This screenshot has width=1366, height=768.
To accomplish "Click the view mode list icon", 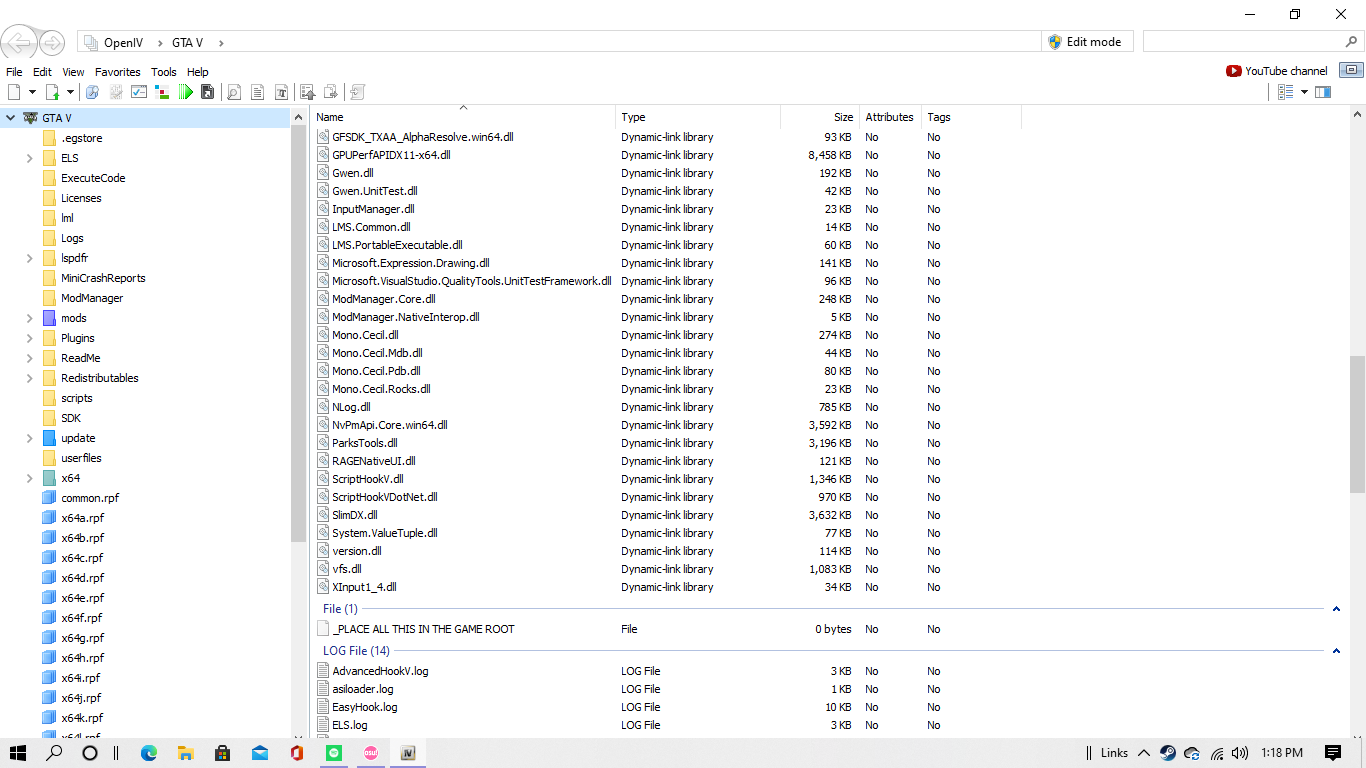I will (1286, 92).
